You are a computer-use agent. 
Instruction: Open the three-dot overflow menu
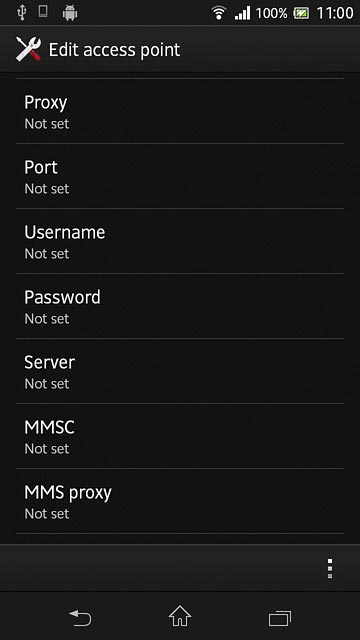pyautogui.click(x=330, y=568)
